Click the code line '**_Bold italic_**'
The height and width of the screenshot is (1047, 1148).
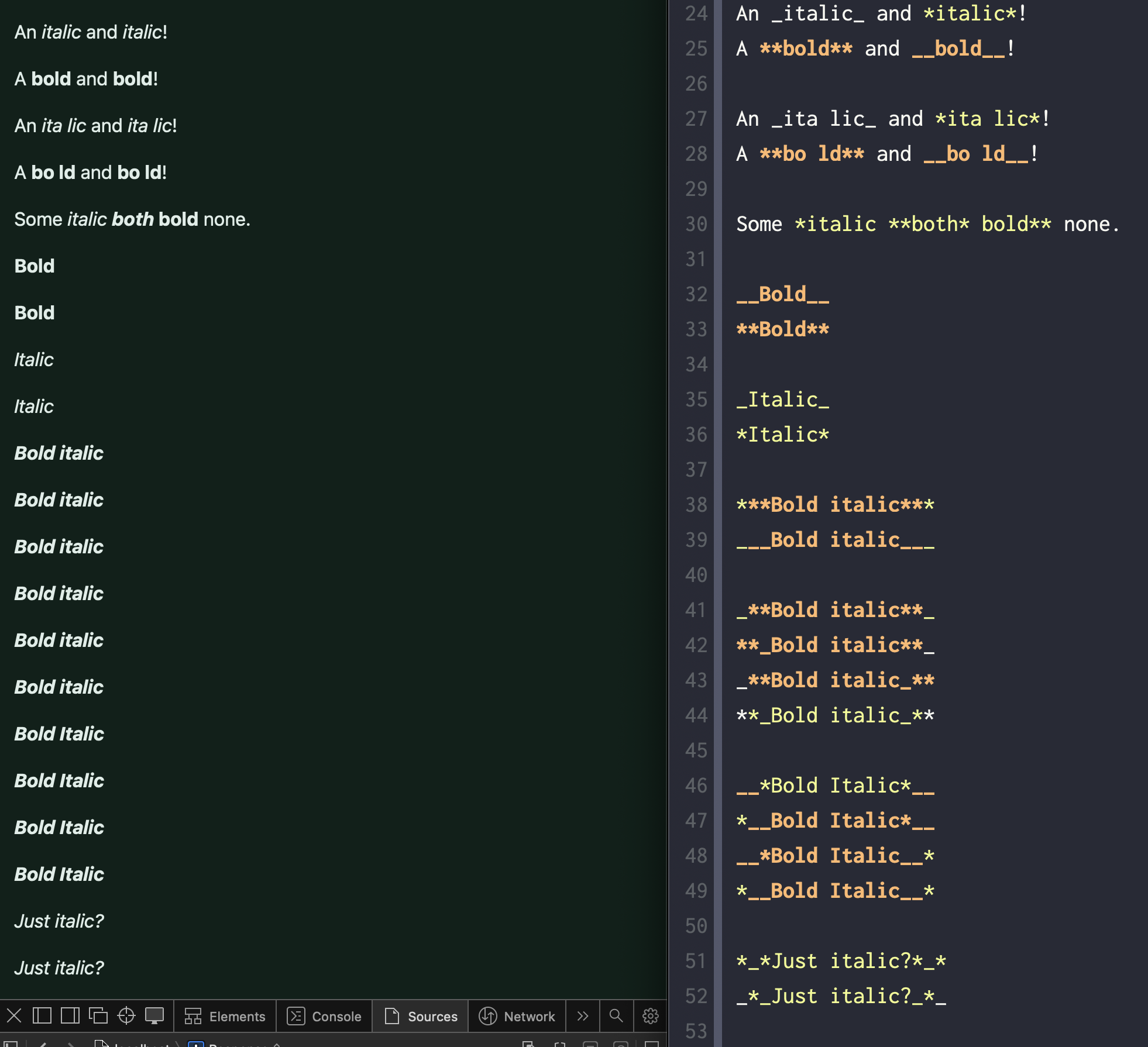point(836,715)
